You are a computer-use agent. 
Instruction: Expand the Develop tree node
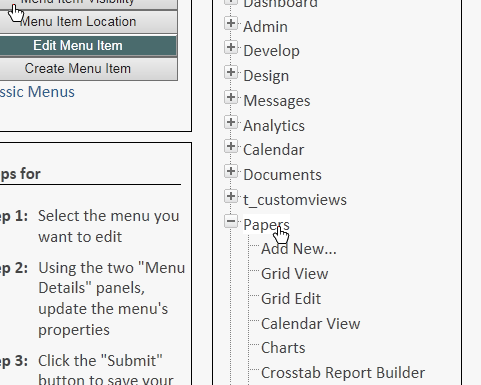coord(231,47)
